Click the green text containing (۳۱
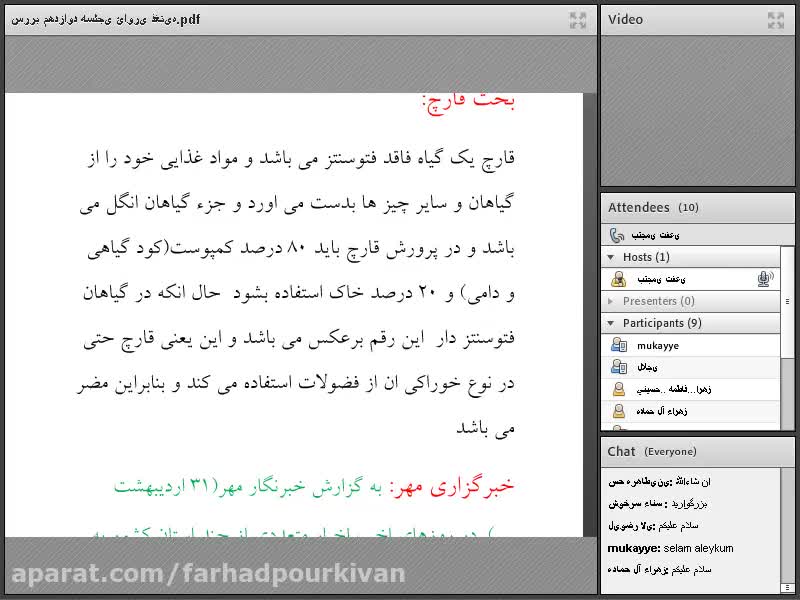Screen dimensions: 800x600 [x=248, y=486]
